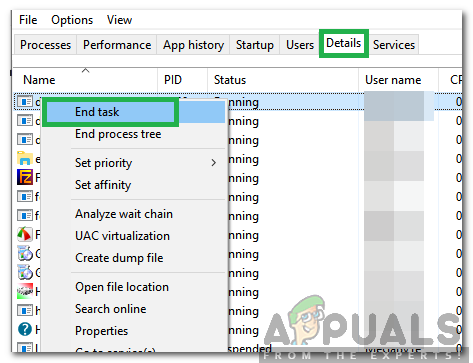473x363 pixels.
Task: Open Properties from context menu
Action: tap(134, 331)
